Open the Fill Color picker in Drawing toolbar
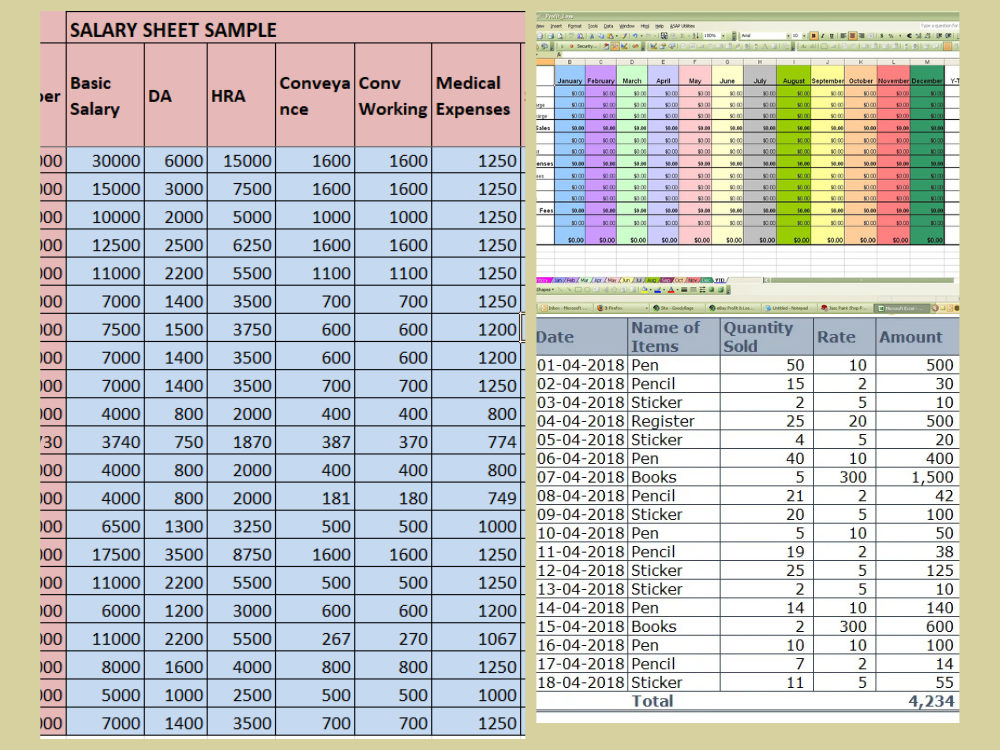Viewport: 1000px width, 750px height. 651,290
